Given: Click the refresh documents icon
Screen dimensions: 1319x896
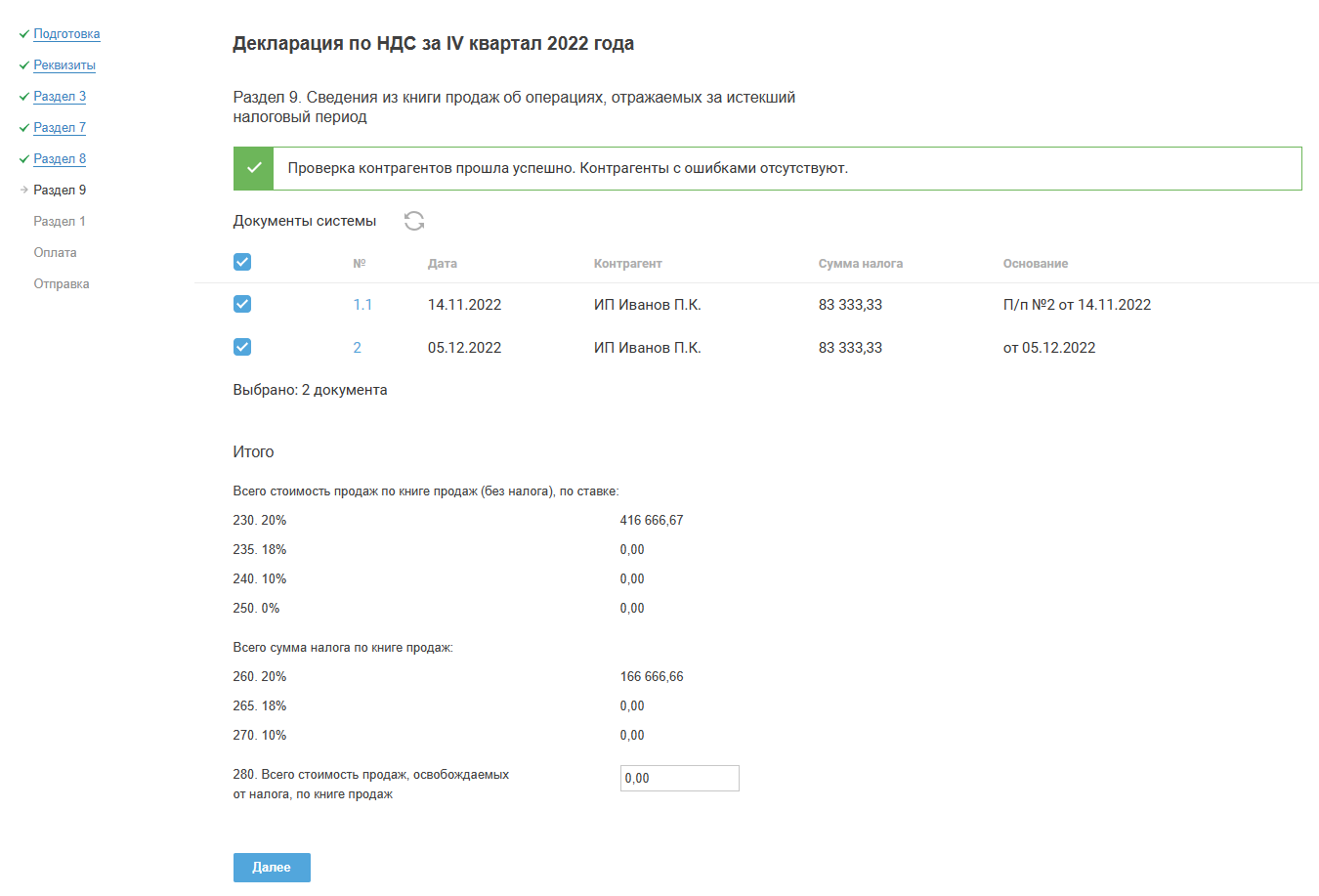Looking at the screenshot, I should 414,221.
